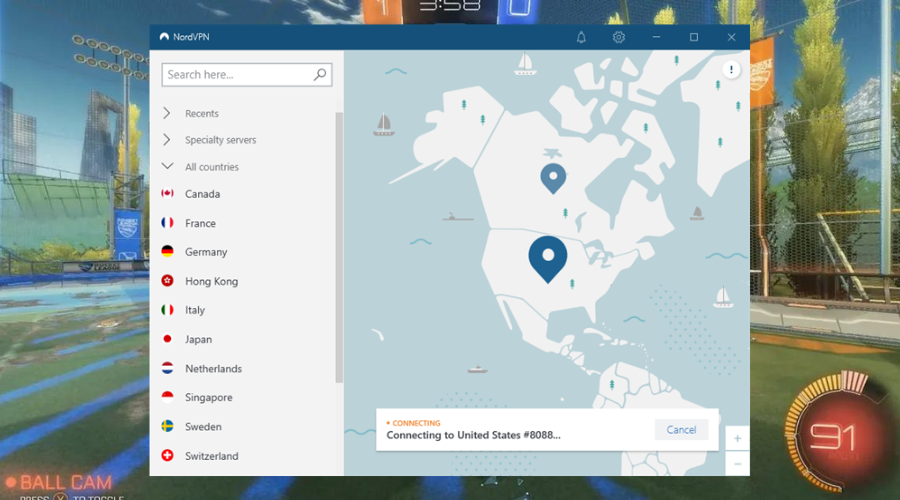The height and width of the screenshot is (500, 900).
Task: Expand the Specialty servers chevron
Action: pyautogui.click(x=166, y=139)
